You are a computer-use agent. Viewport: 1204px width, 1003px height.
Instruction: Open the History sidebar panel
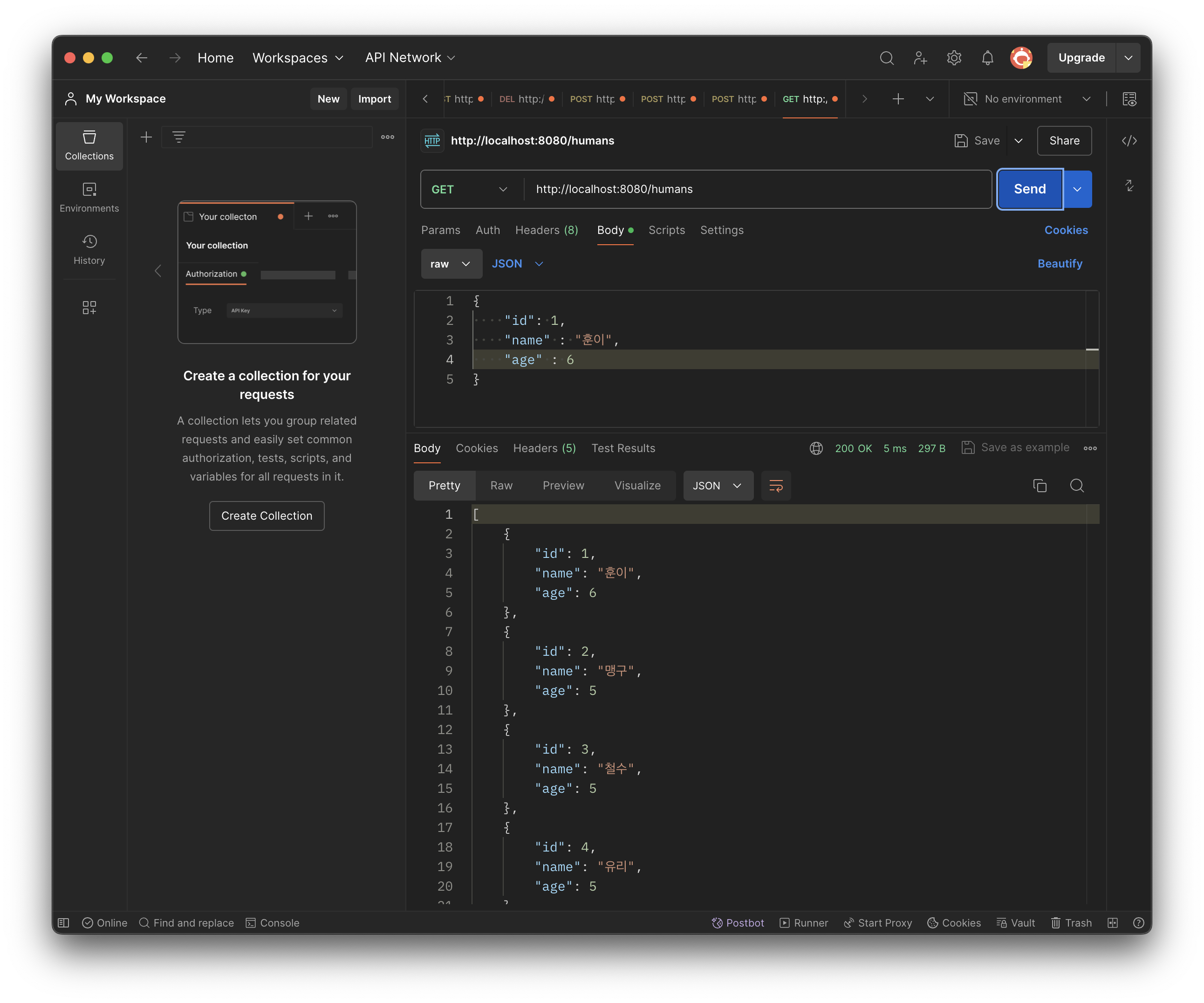(89, 249)
